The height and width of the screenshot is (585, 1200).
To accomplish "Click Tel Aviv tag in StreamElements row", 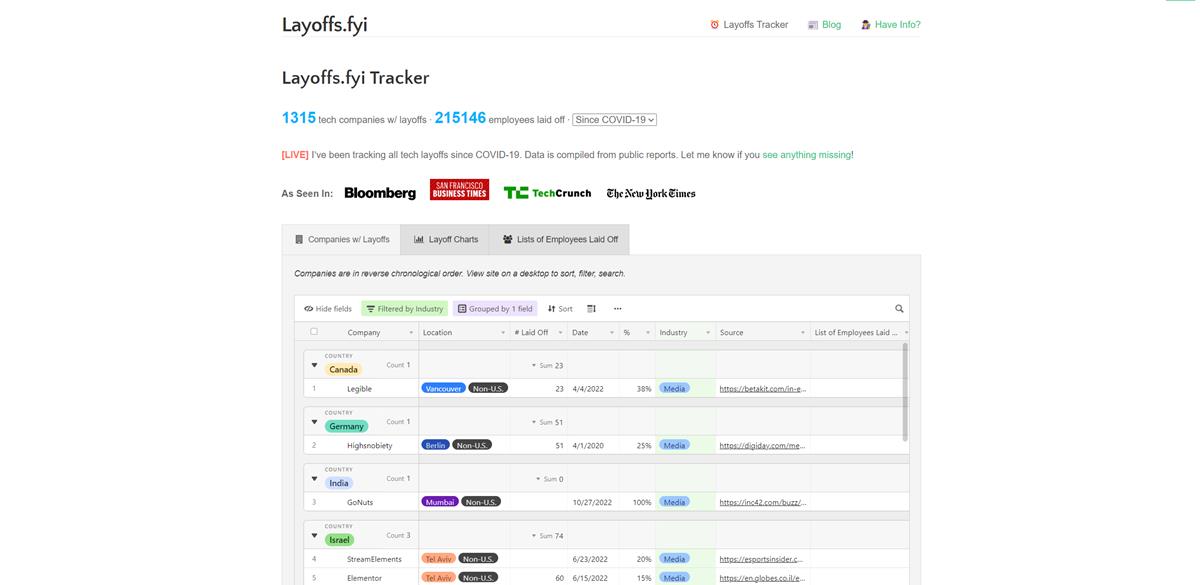I will pos(438,559).
